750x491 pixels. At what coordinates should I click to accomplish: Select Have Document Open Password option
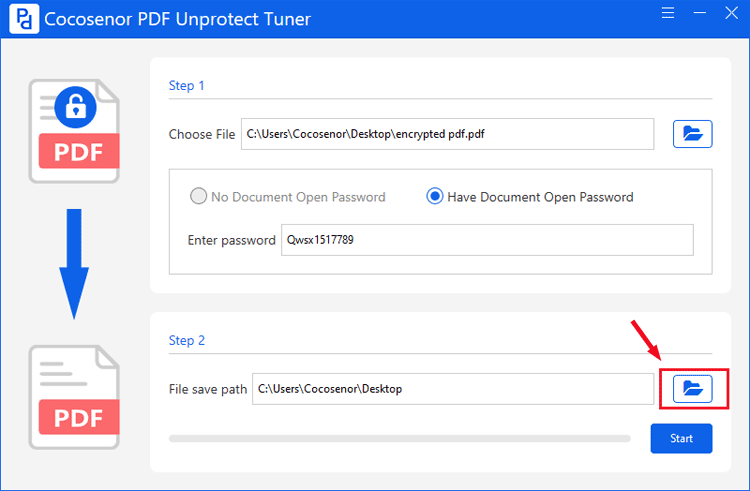(x=529, y=196)
